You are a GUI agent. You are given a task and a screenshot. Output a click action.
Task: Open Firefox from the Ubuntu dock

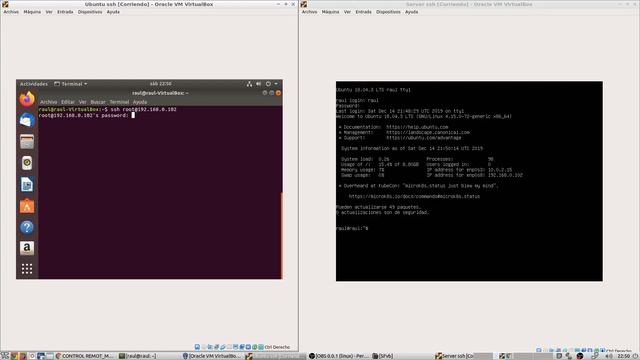pos(27,99)
